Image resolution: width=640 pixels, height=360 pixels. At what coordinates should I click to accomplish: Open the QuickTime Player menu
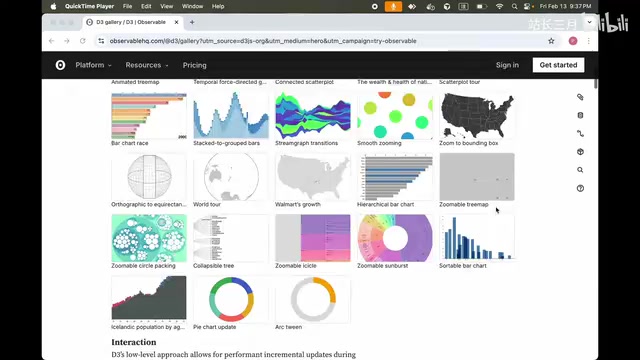tap(89, 6)
